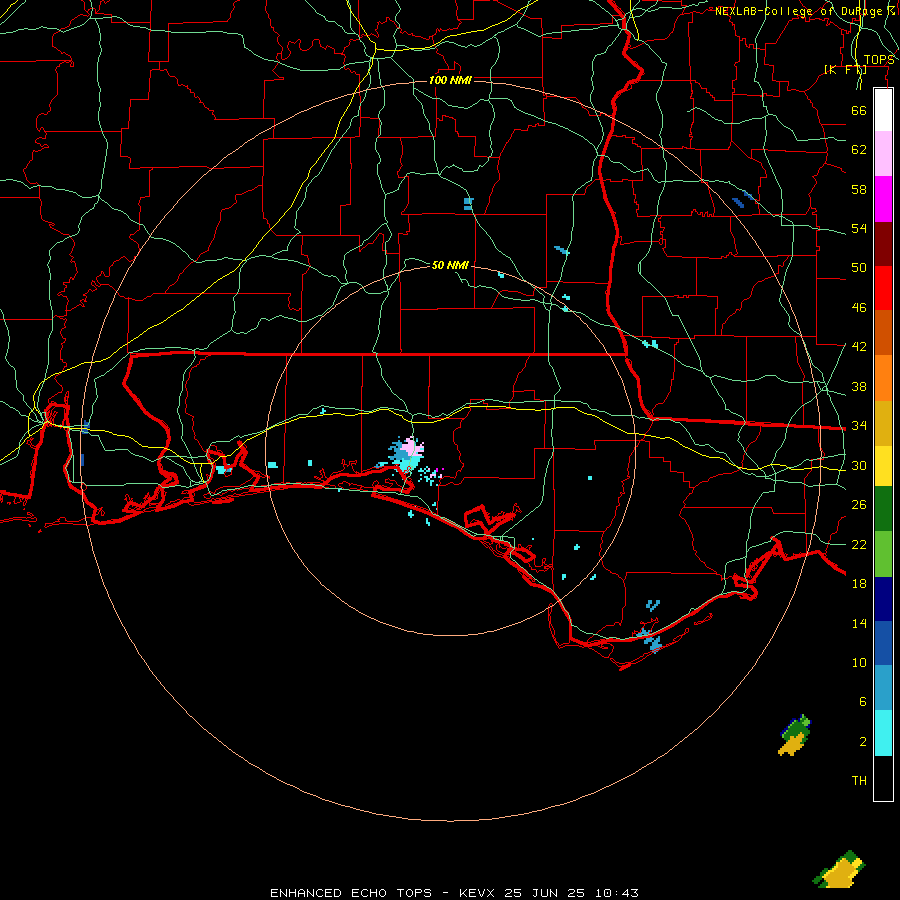Click the '50' legend value
900x900 pixels.
(859, 268)
